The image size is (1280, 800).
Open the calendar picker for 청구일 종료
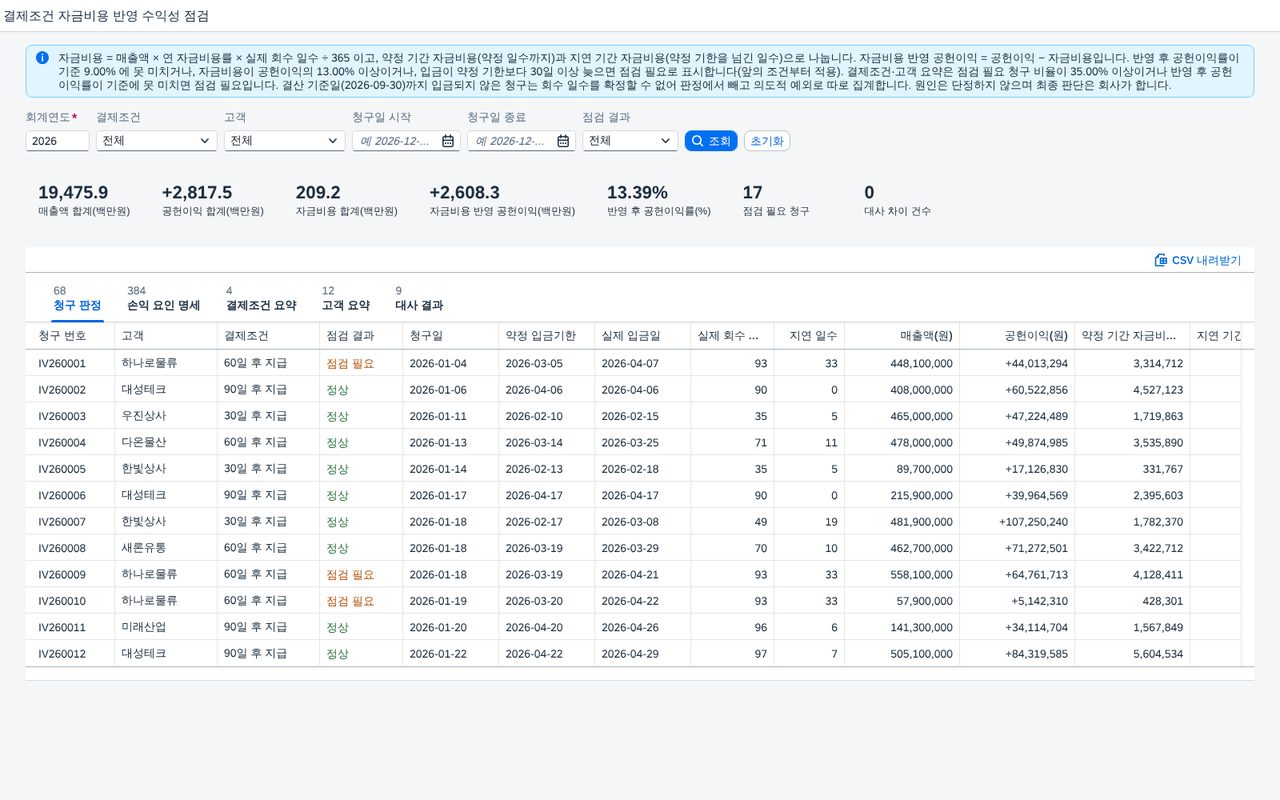[x=563, y=141]
